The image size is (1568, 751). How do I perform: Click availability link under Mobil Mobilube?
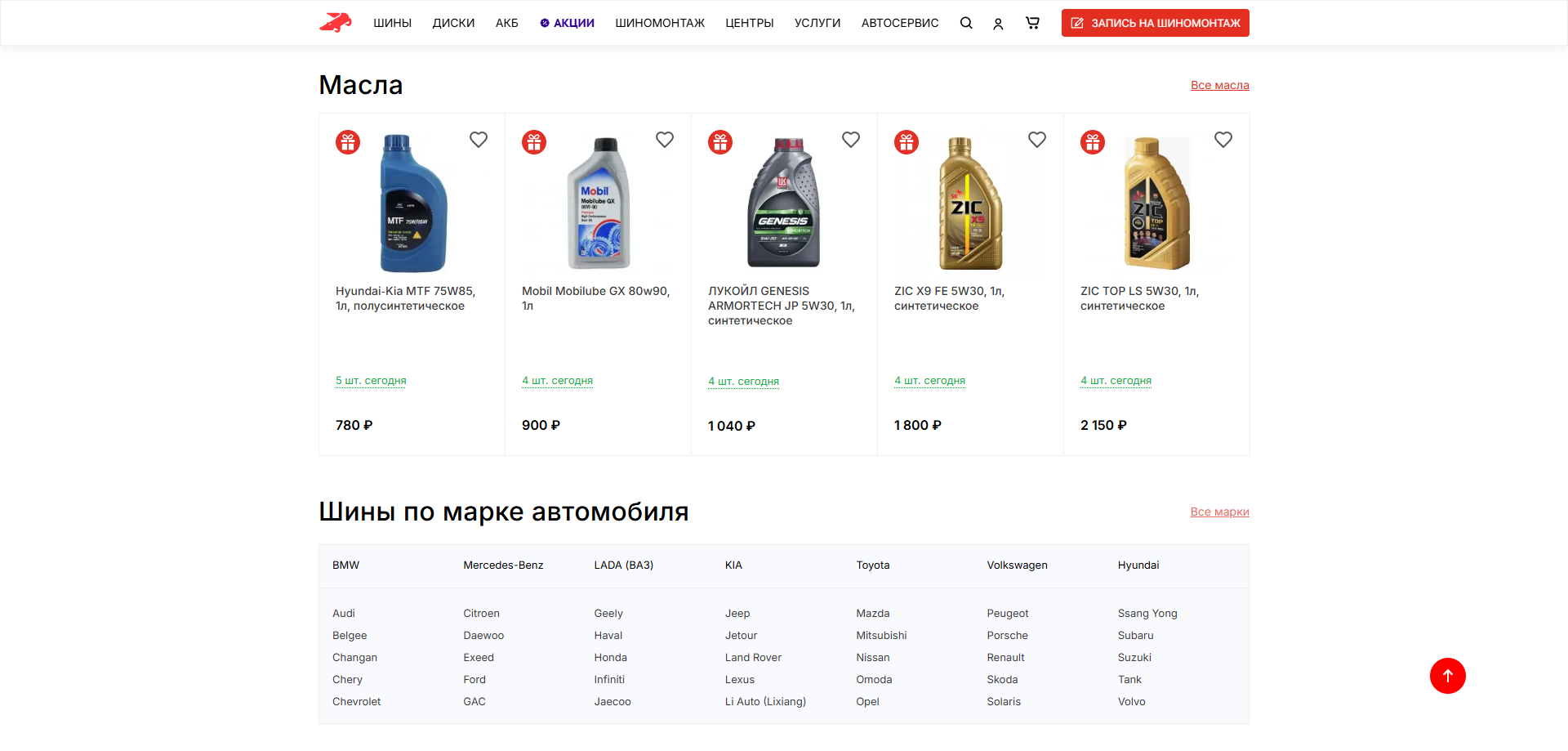click(x=557, y=381)
